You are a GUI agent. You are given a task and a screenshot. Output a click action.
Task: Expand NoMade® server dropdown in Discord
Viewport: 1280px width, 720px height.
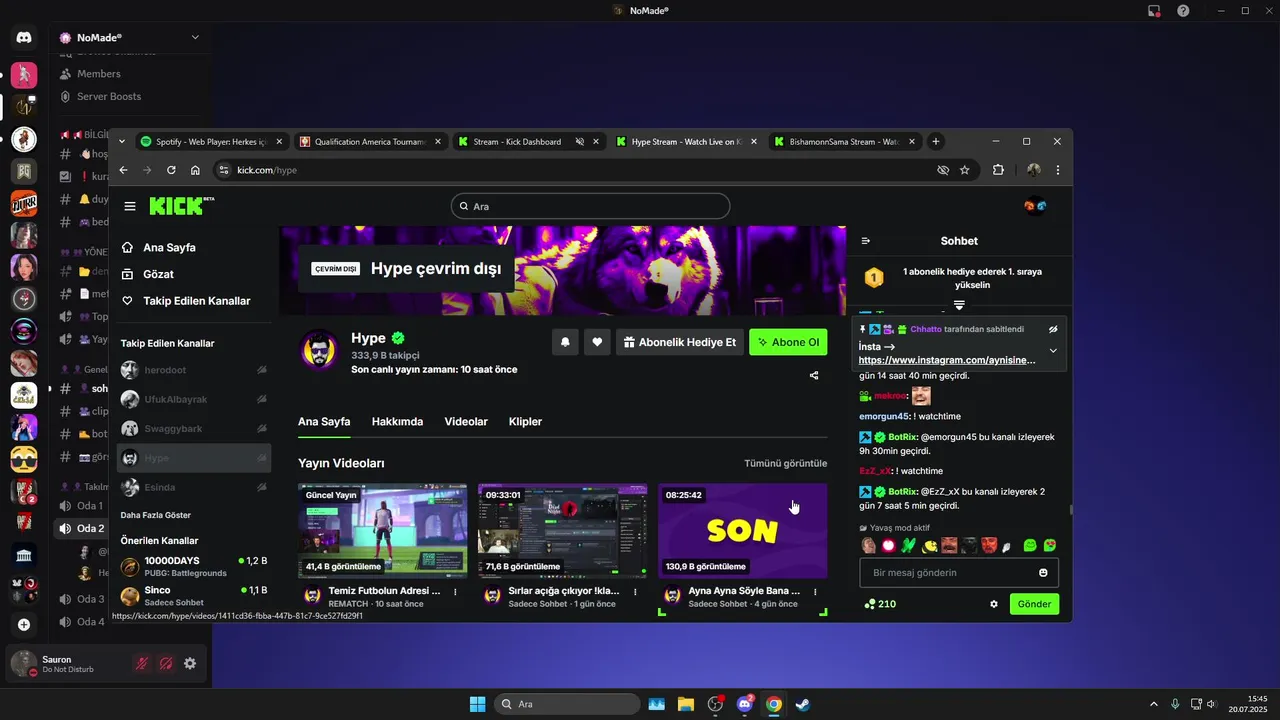coord(195,38)
